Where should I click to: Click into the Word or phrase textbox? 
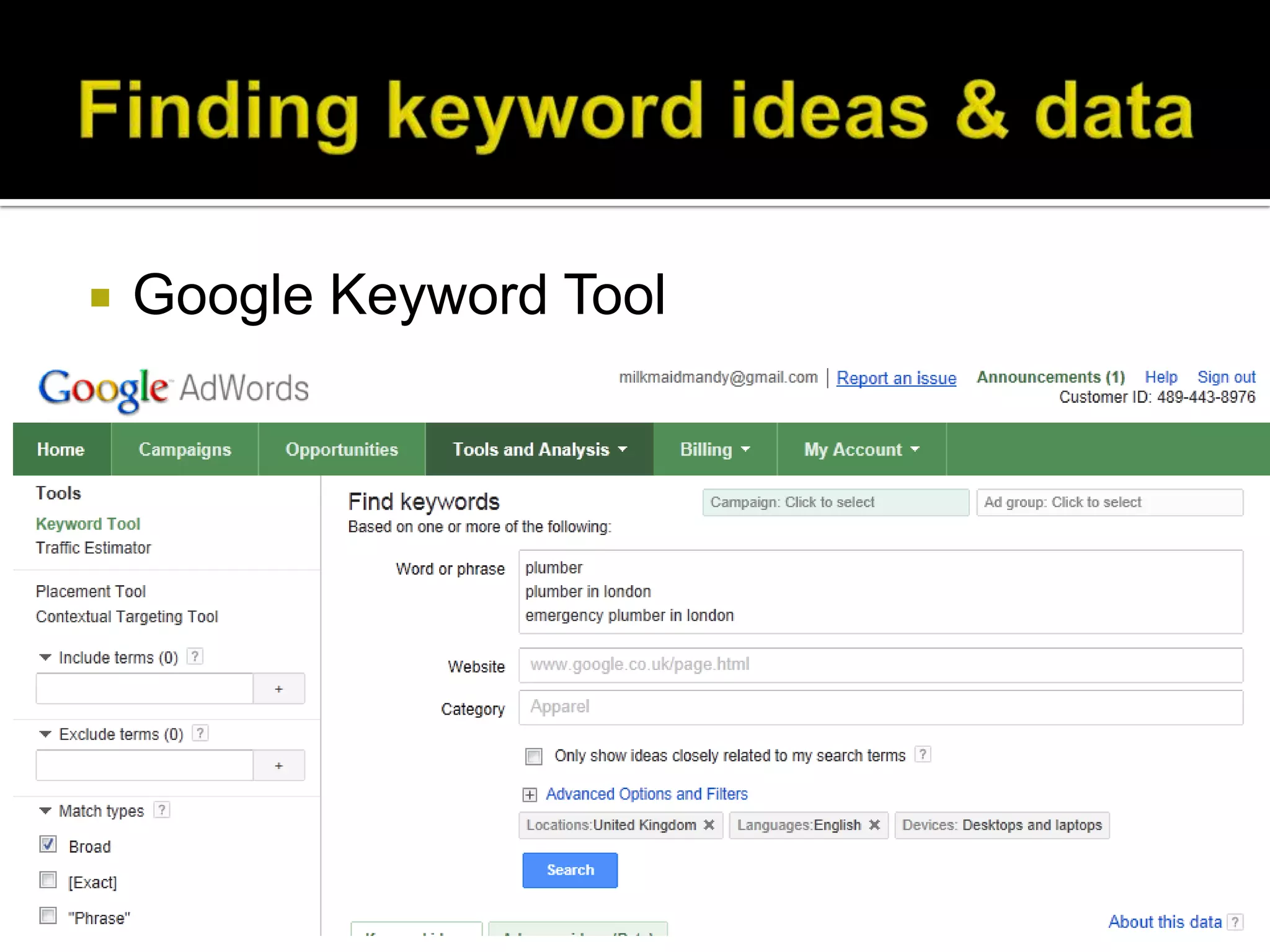(x=881, y=592)
